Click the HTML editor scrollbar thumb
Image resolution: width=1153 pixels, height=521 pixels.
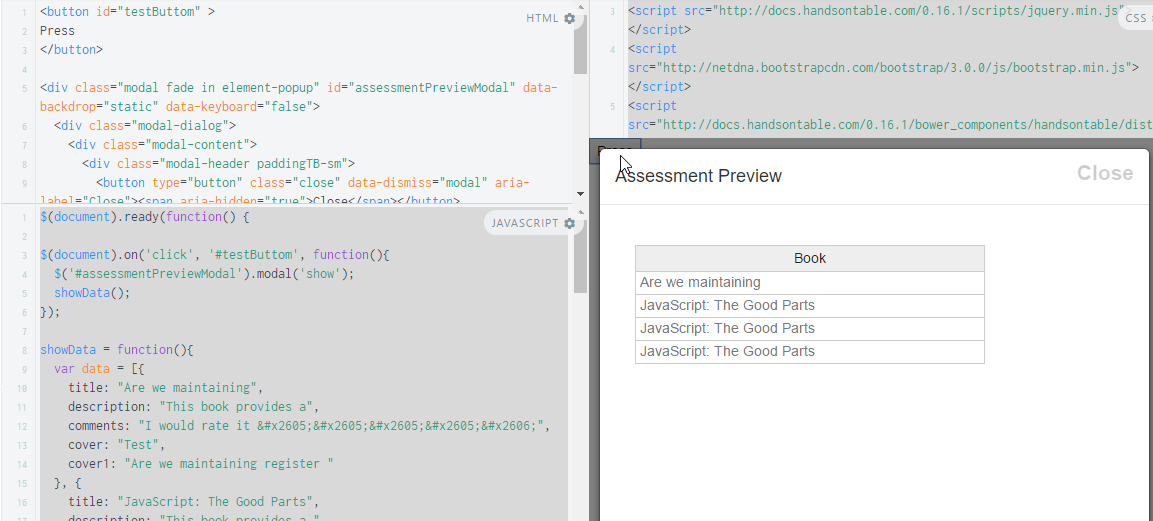click(581, 44)
